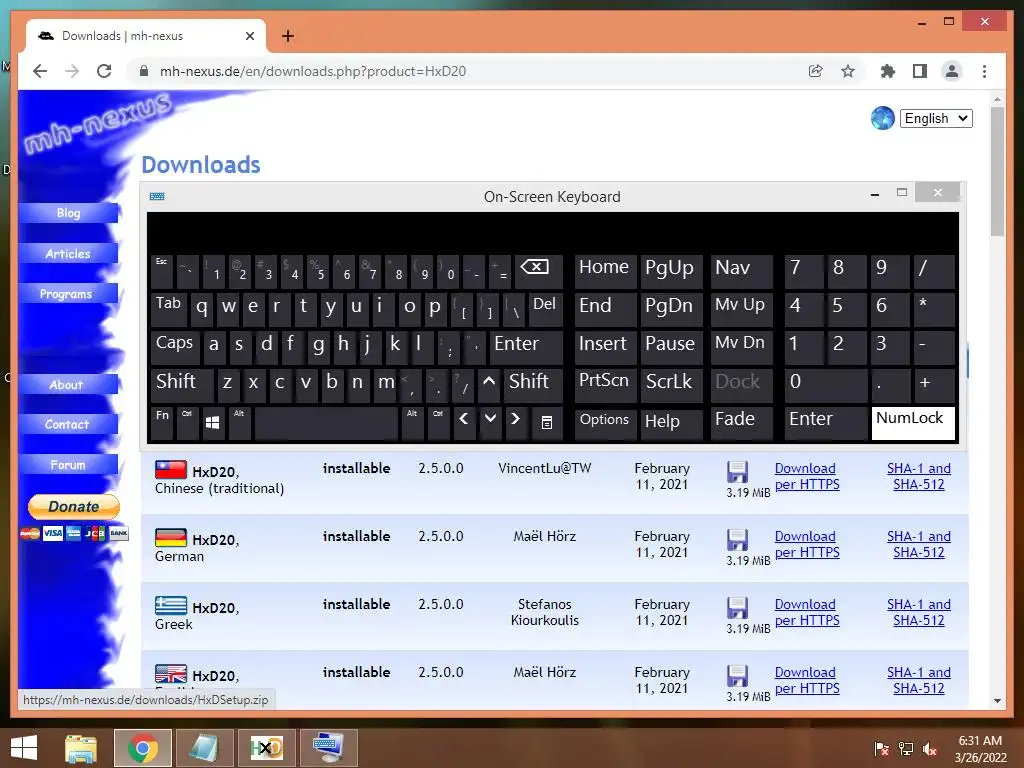The height and width of the screenshot is (768, 1024).
Task: Click the Help key on On-Screen Keyboard
Action: click(671, 423)
